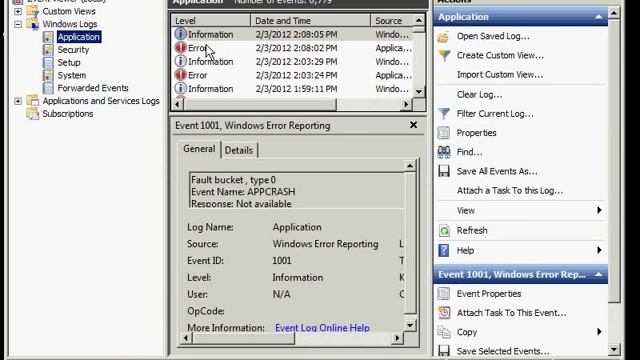The height and width of the screenshot is (360, 640).
Task: Open Event Log Online Help link
Action: click(x=322, y=328)
